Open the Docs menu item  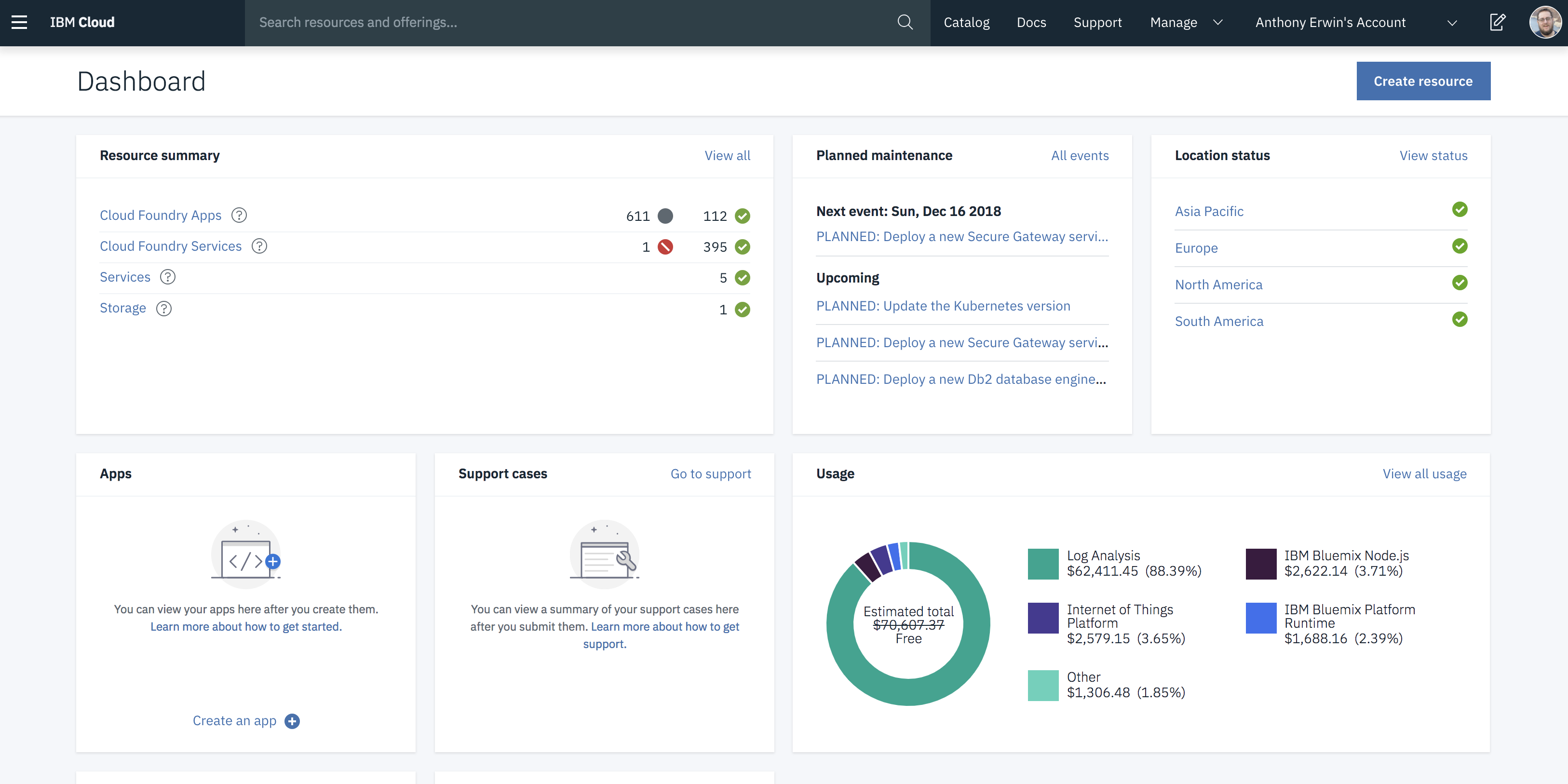1031,23
